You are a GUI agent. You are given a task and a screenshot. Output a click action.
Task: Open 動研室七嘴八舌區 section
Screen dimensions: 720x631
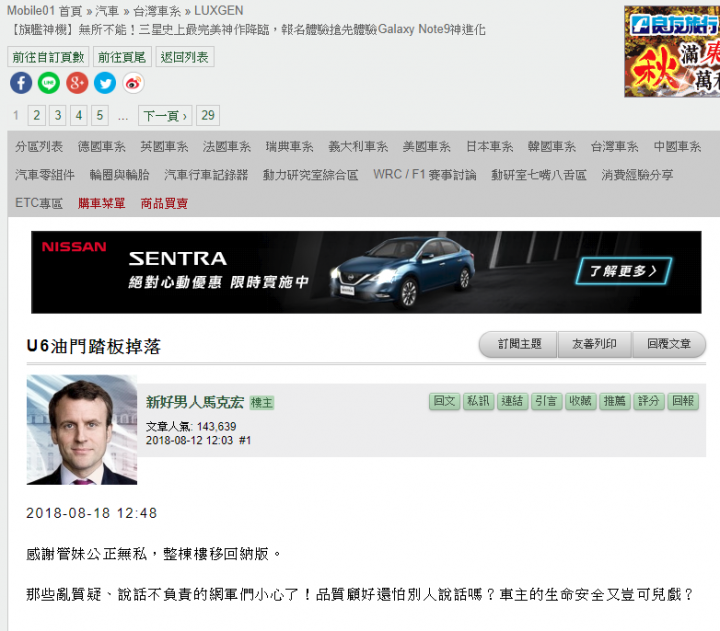tap(539, 175)
